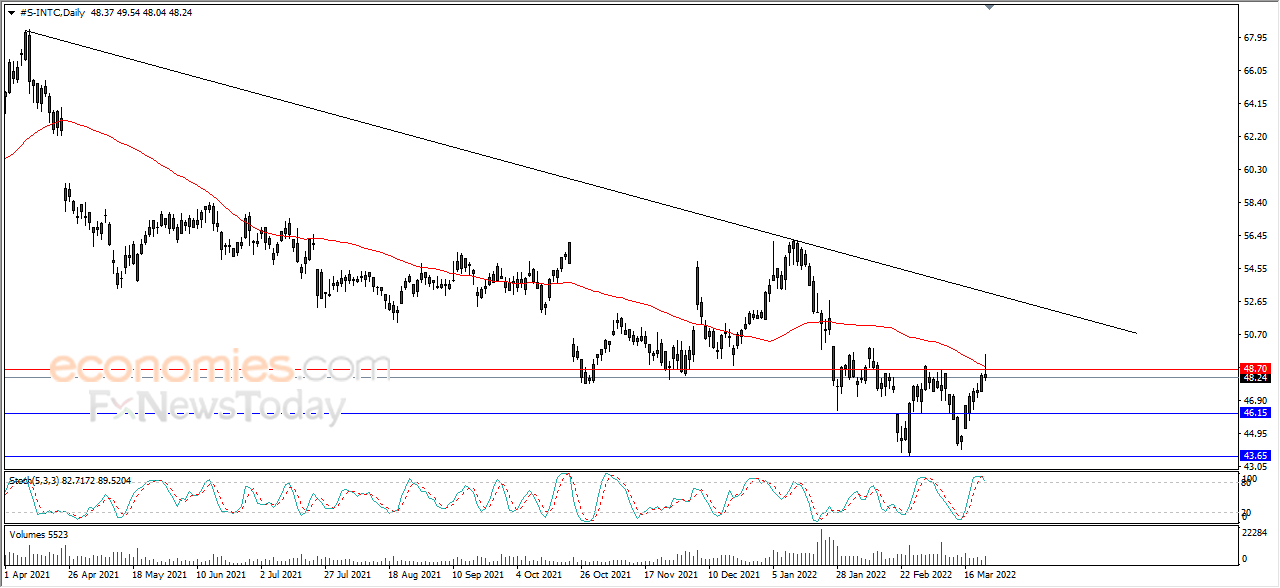
Task: Click the 60.30 price scale value
Action: click(1255, 170)
